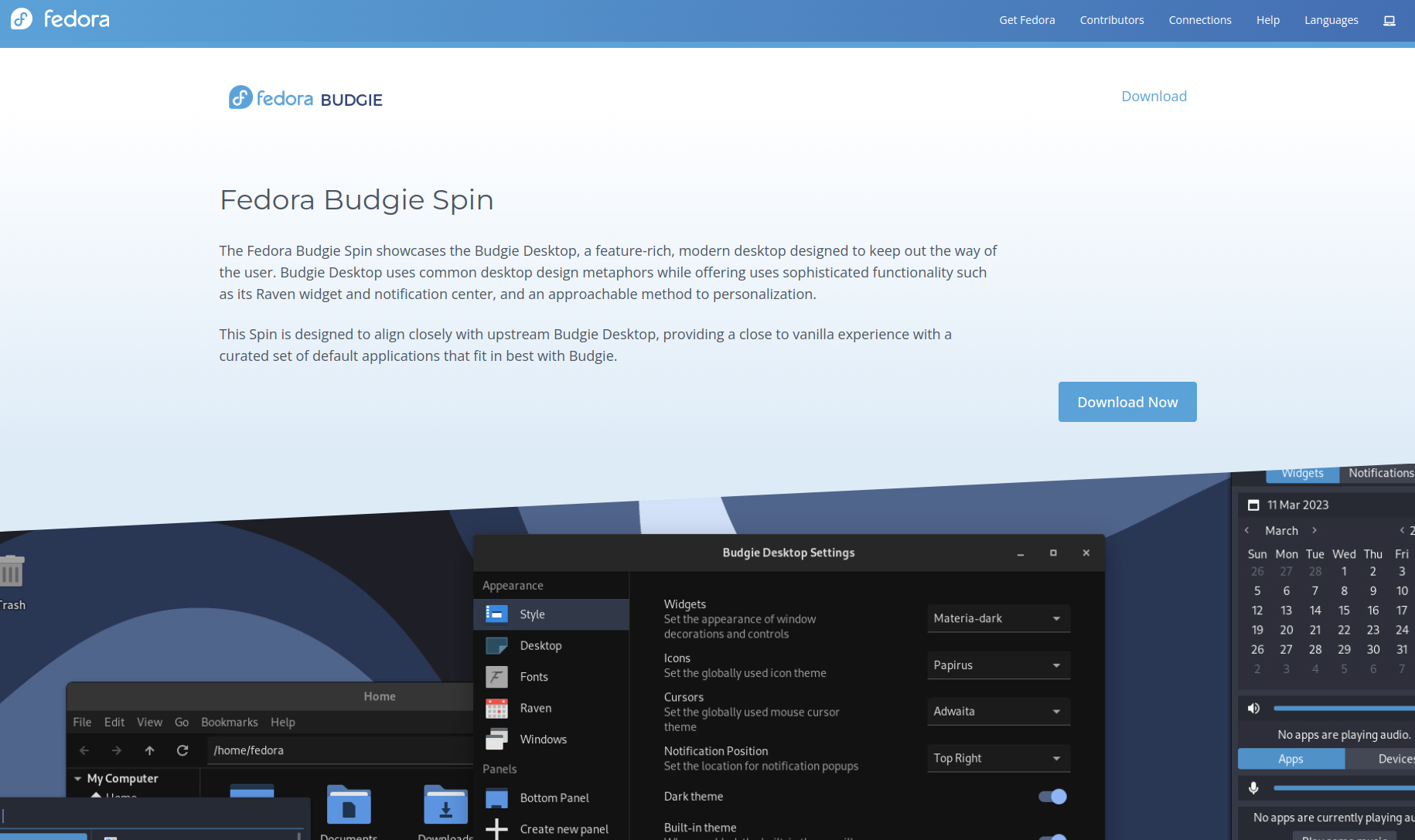Click the Download link at top right

tap(1154, 96)
